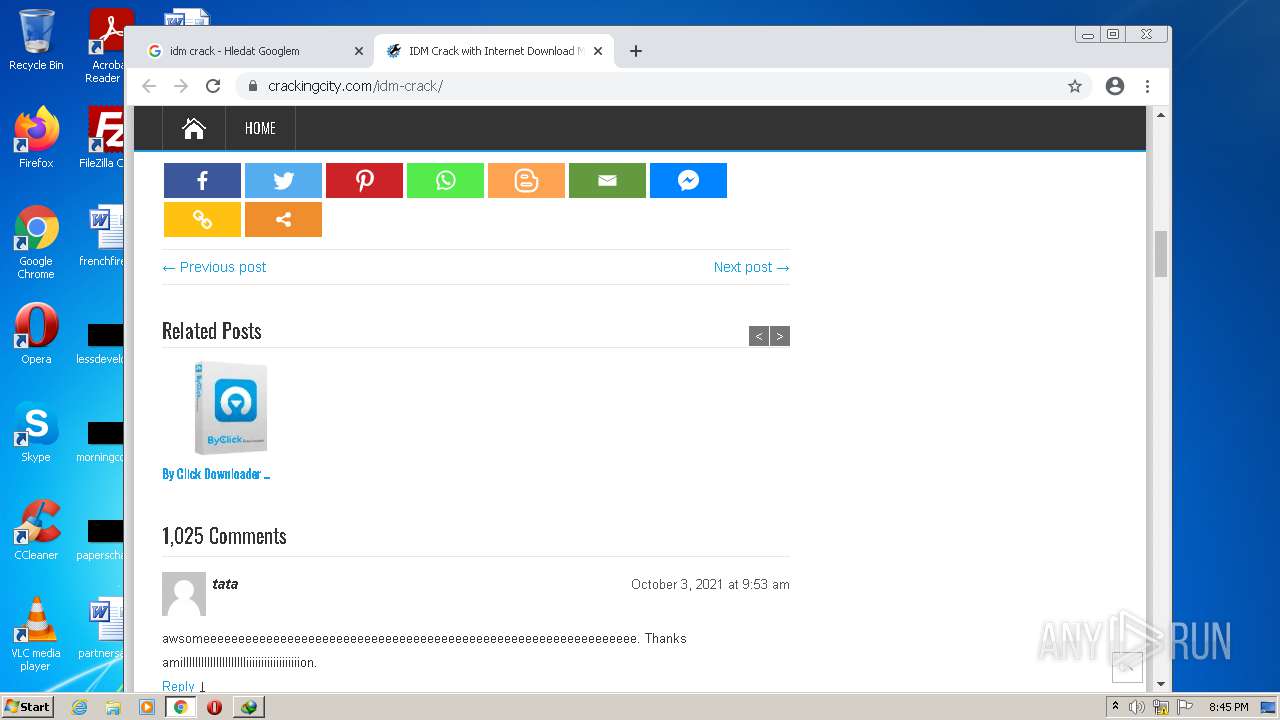Open VLC media player shortcut
This screenshot has width=1280, height=720.
coord(36,634)
